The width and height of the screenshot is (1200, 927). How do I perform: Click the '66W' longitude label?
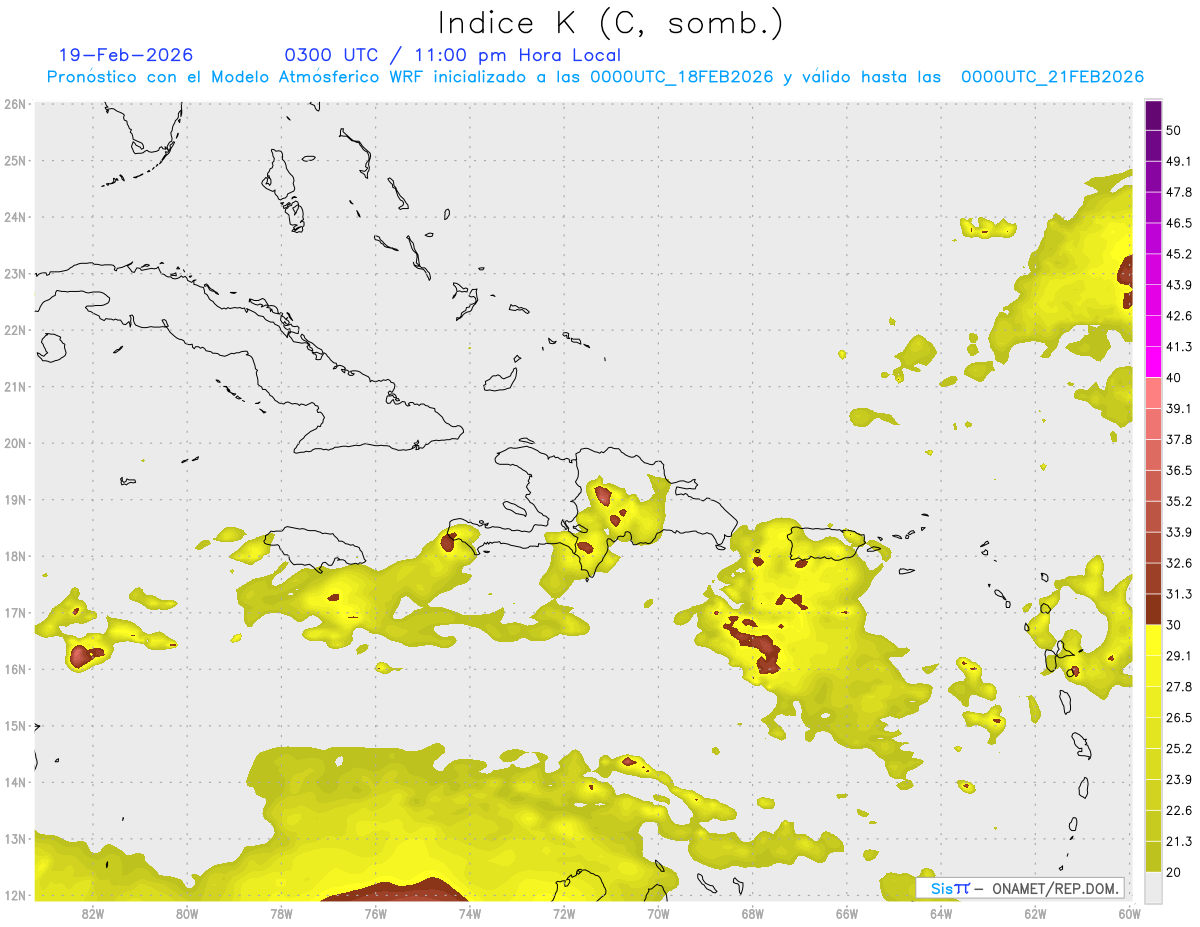(846, 913)
